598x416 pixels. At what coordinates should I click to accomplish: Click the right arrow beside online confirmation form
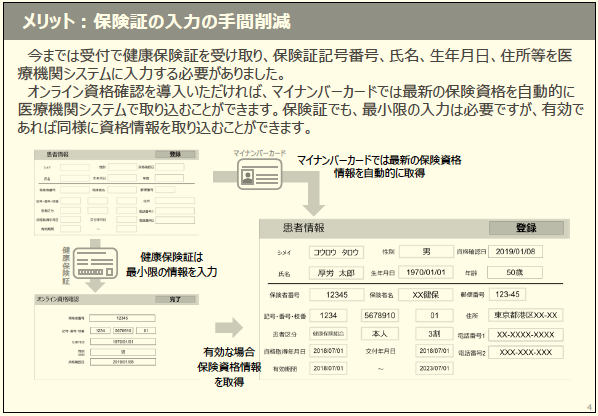(229, 327)
